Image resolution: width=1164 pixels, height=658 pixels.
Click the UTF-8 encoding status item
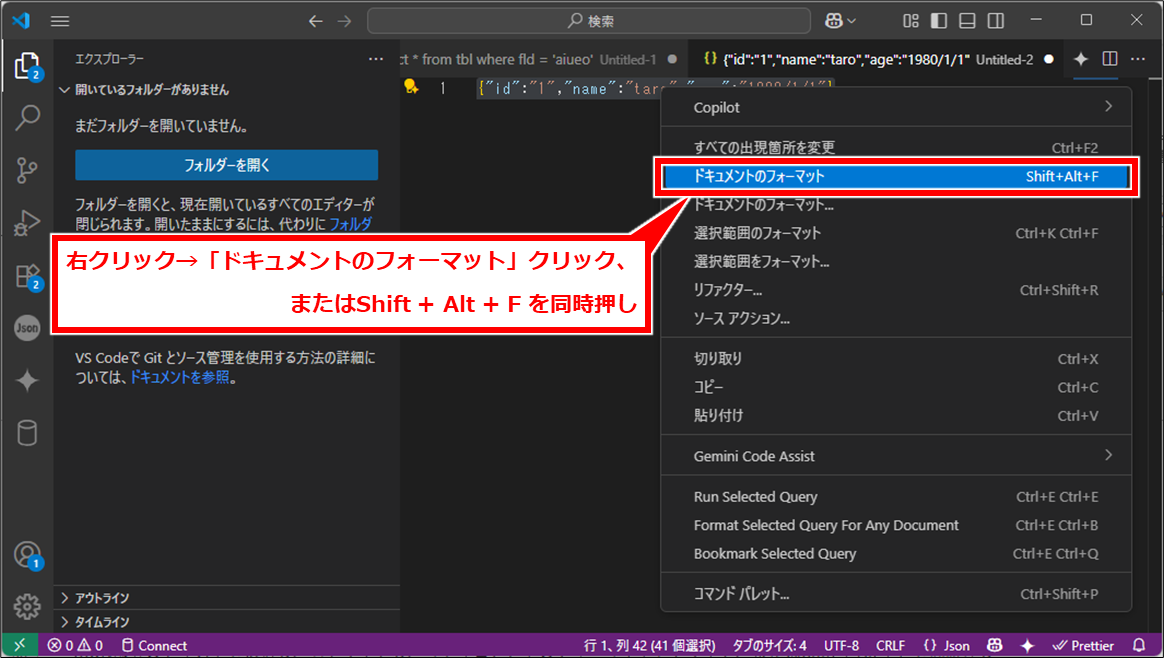841,645
